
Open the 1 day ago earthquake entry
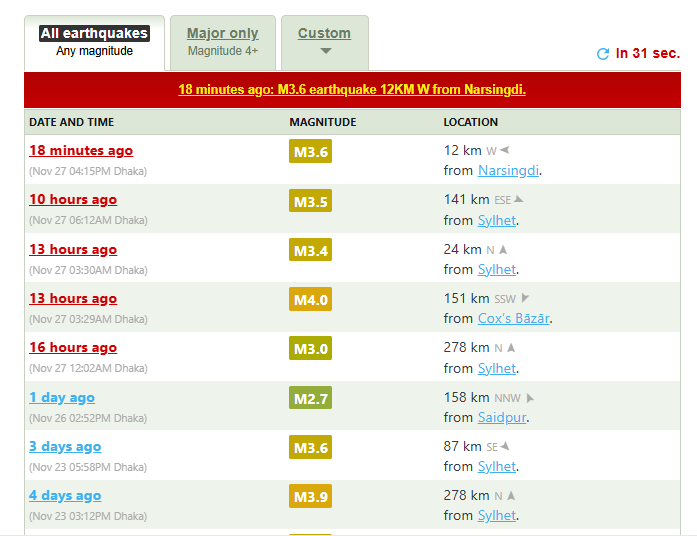tap(62, 398)
